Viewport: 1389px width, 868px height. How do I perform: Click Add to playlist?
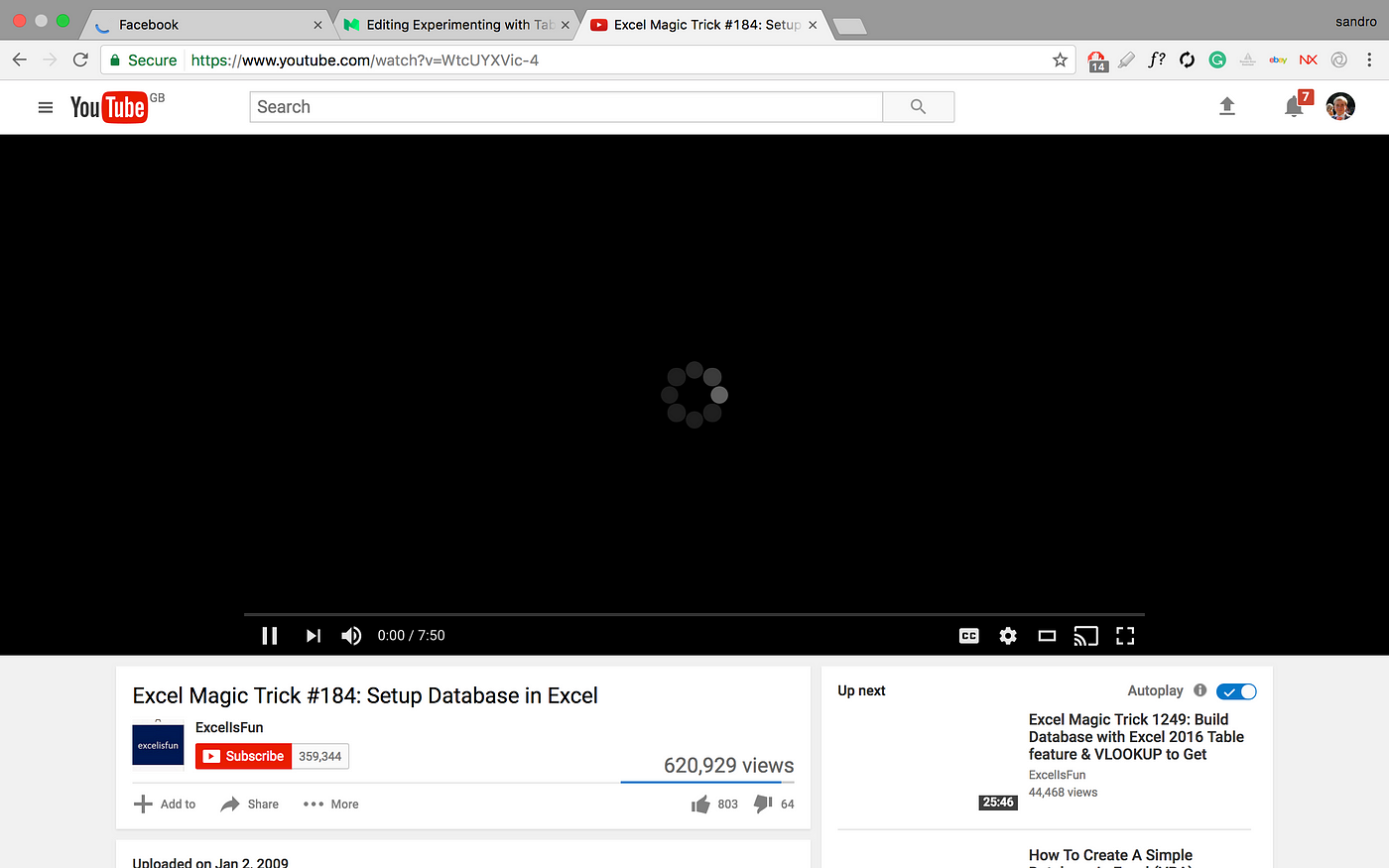point(165,805)
